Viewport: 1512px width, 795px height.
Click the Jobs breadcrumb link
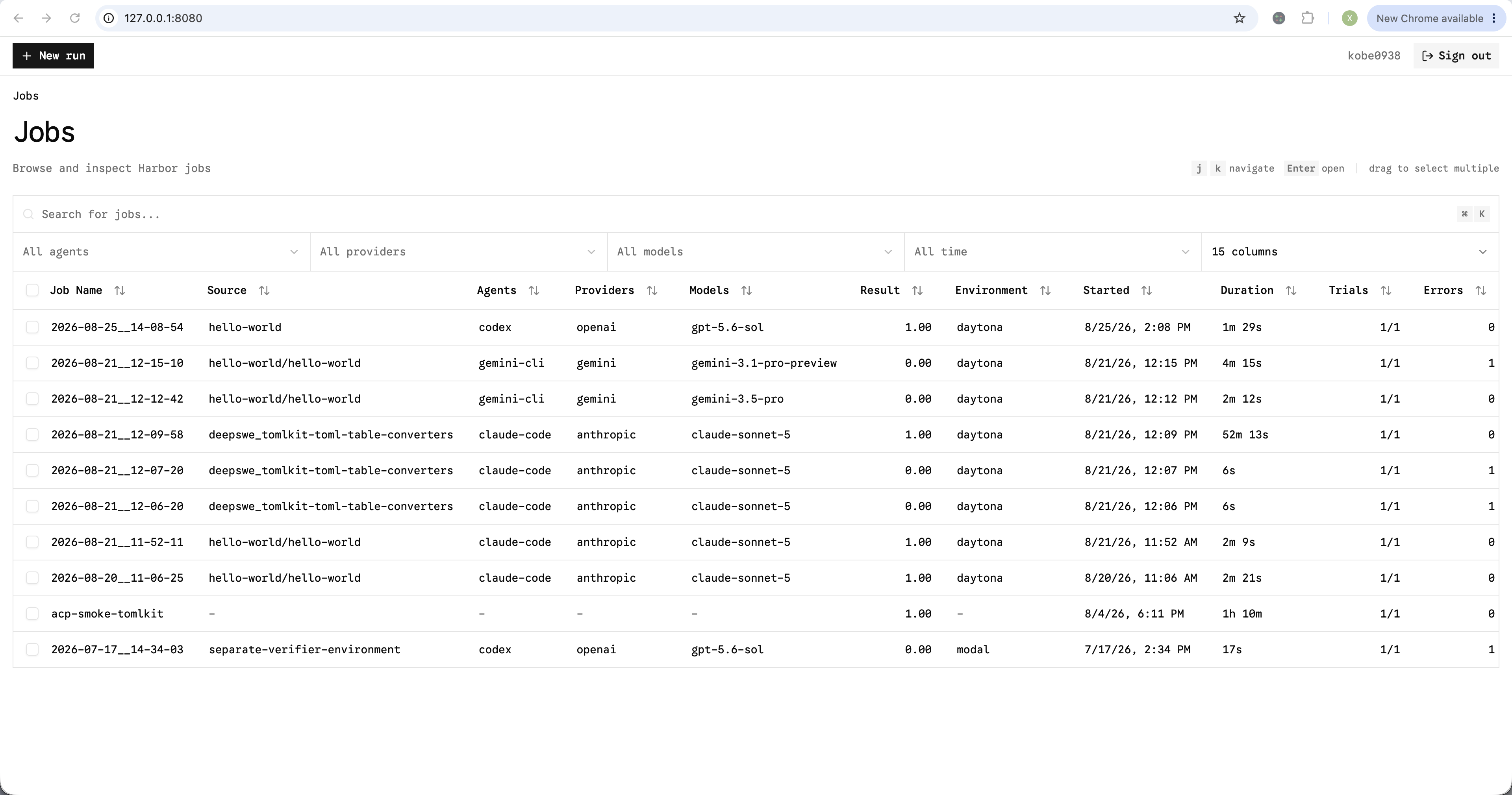pos(26,96)
